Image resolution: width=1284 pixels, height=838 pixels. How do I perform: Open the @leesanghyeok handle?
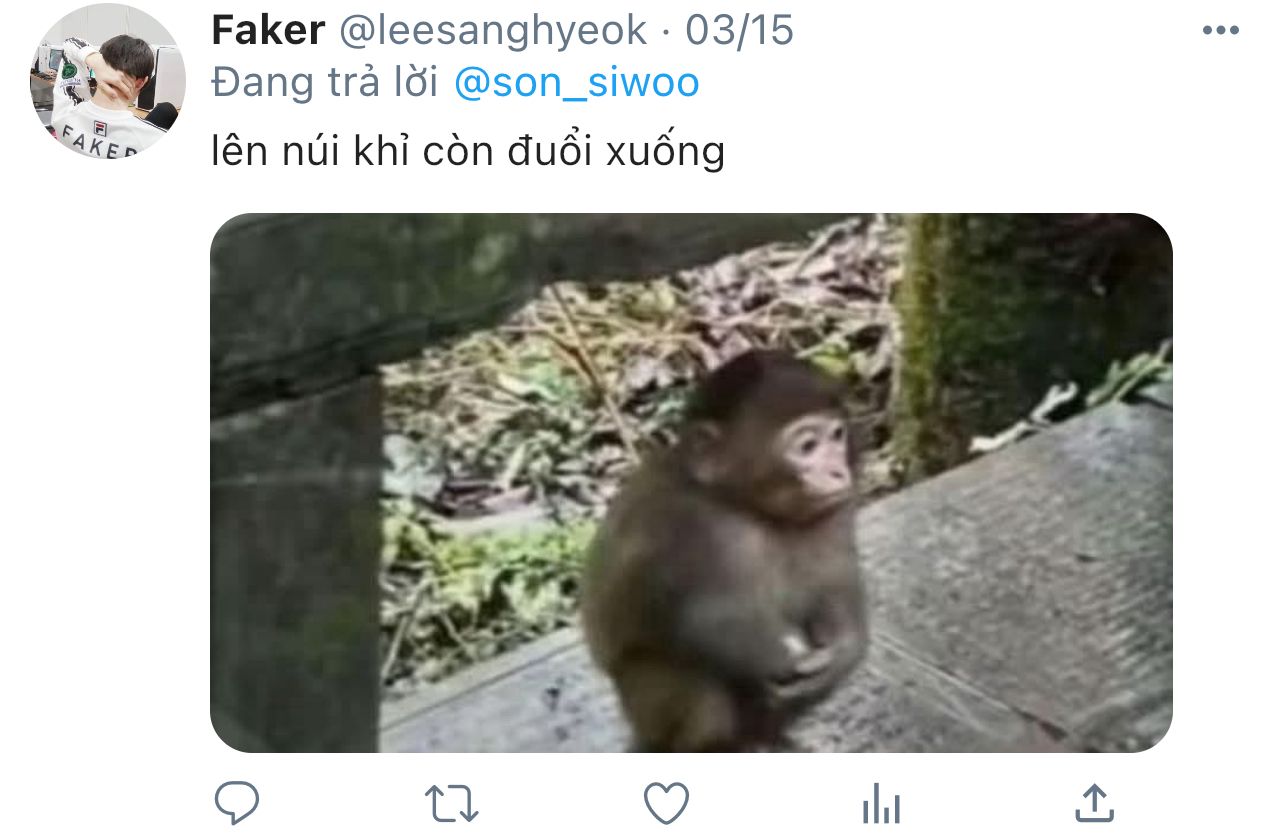(494, 31)
